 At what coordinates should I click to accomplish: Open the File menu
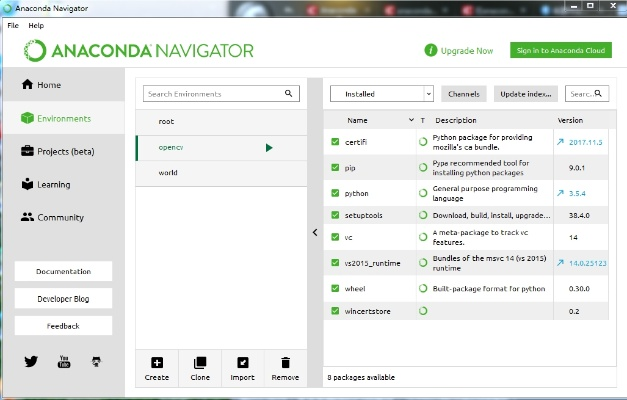click(13, 25)
